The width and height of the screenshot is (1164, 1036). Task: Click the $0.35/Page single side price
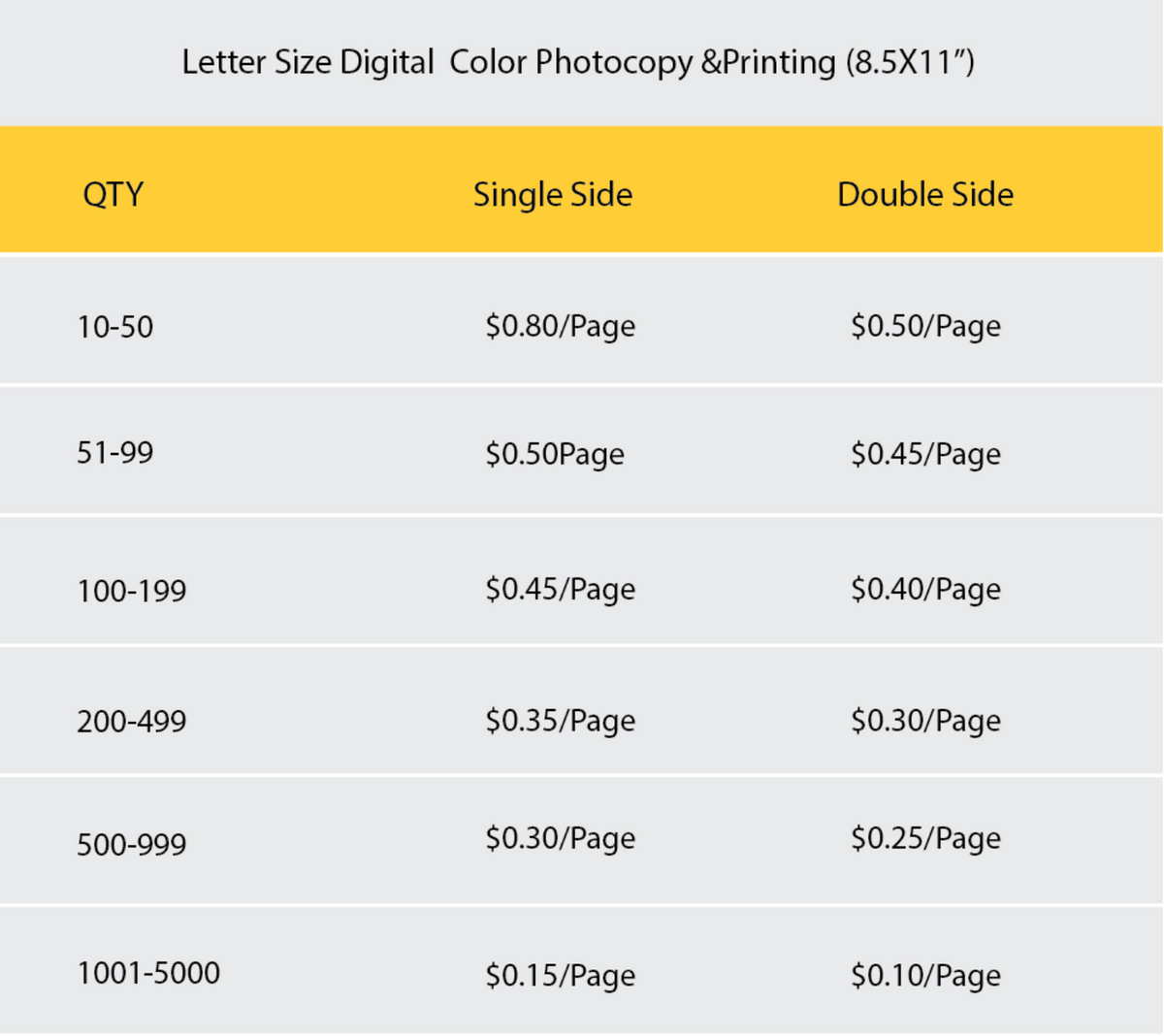561,722
